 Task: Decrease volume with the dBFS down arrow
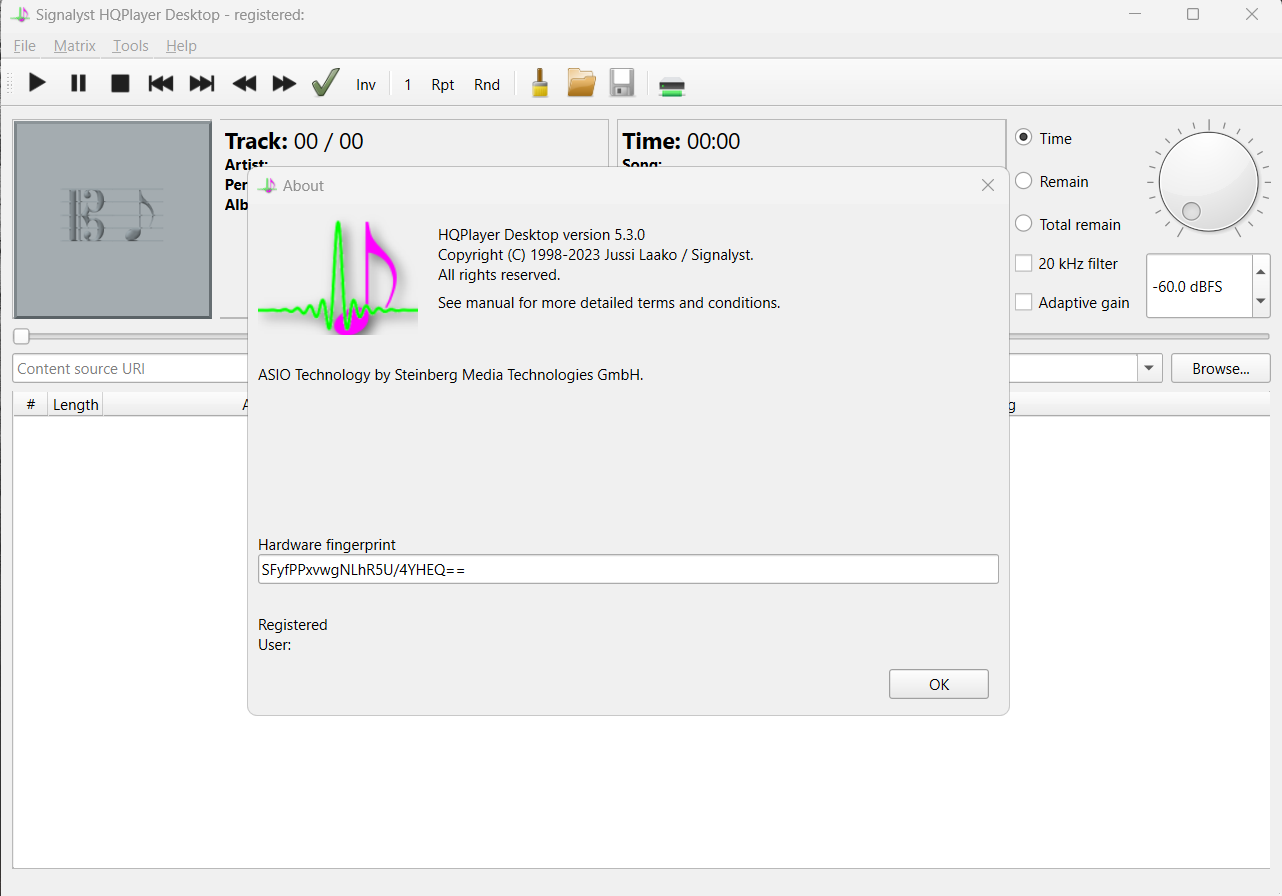click(x=1259, y=301)
